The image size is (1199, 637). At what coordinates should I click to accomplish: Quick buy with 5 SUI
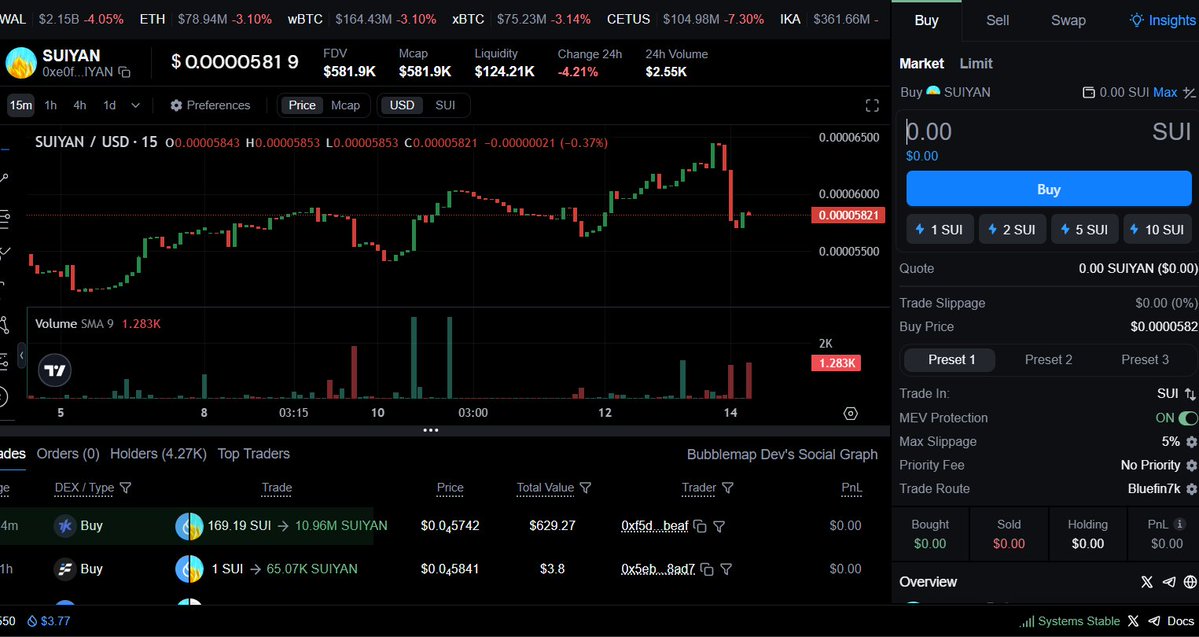(1084, 229)
